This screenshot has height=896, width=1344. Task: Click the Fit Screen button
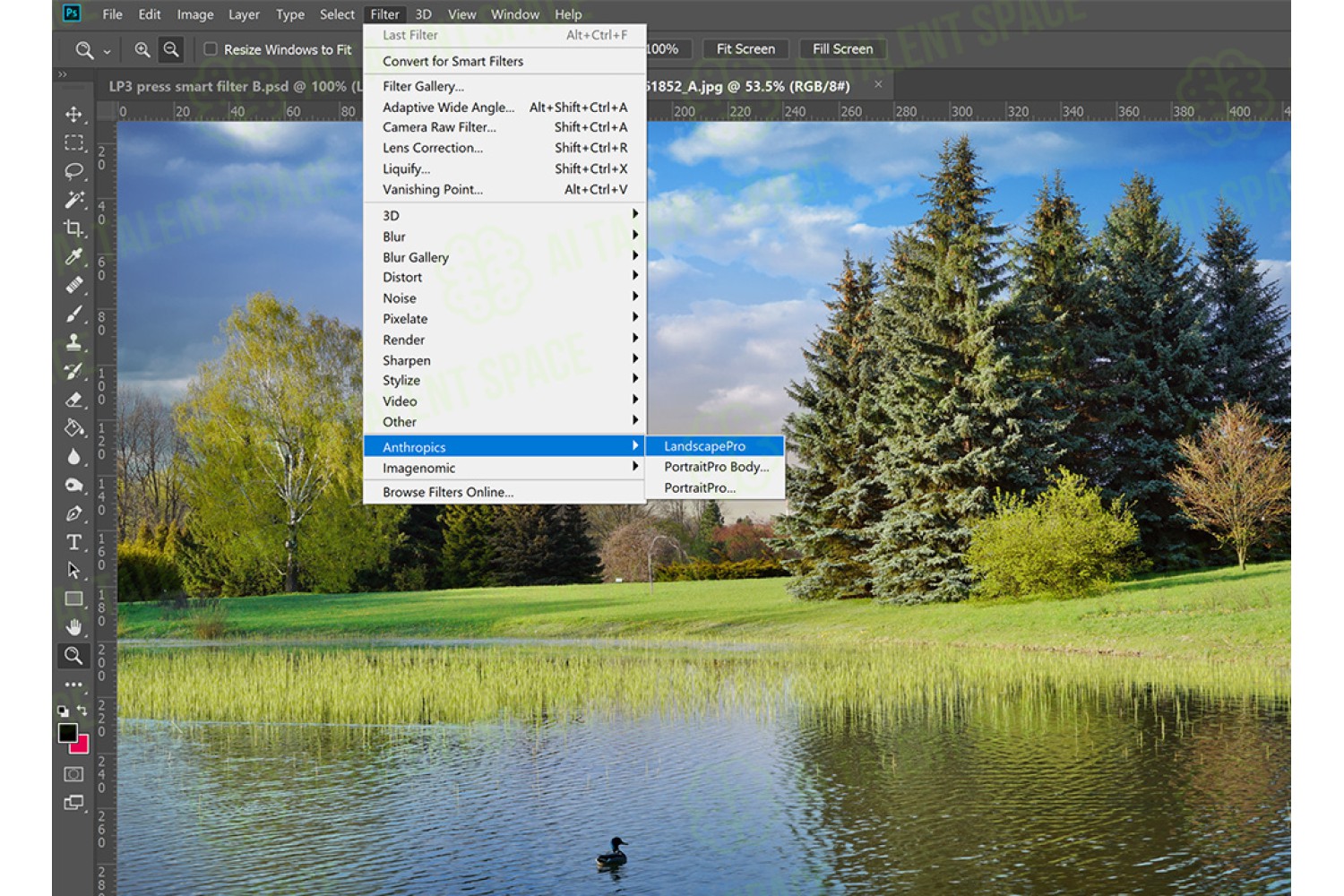(x=745, y=49)
